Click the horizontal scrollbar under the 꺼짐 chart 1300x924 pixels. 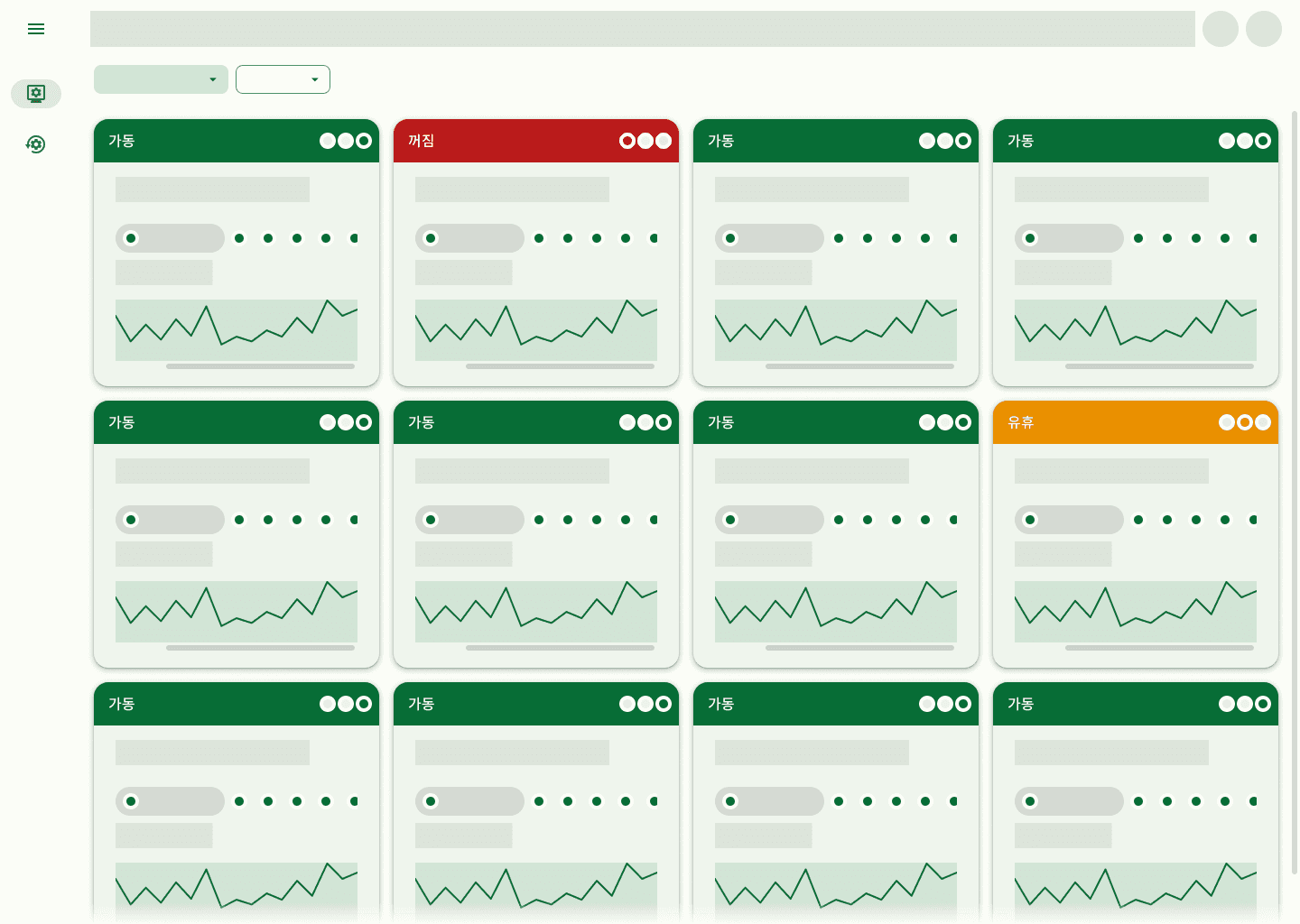[560, 366]
